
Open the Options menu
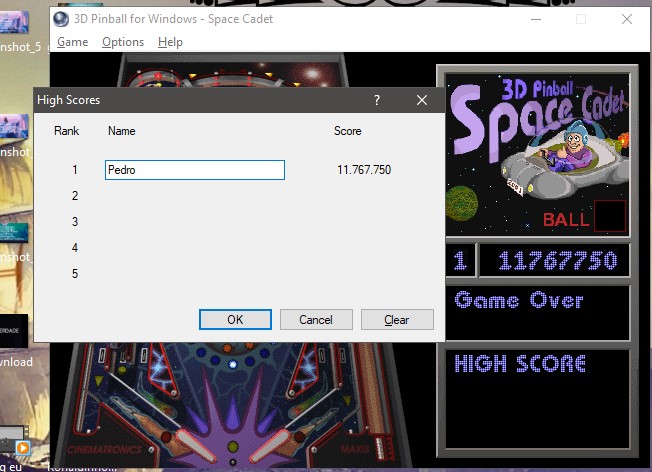click(x=123, y=42)
